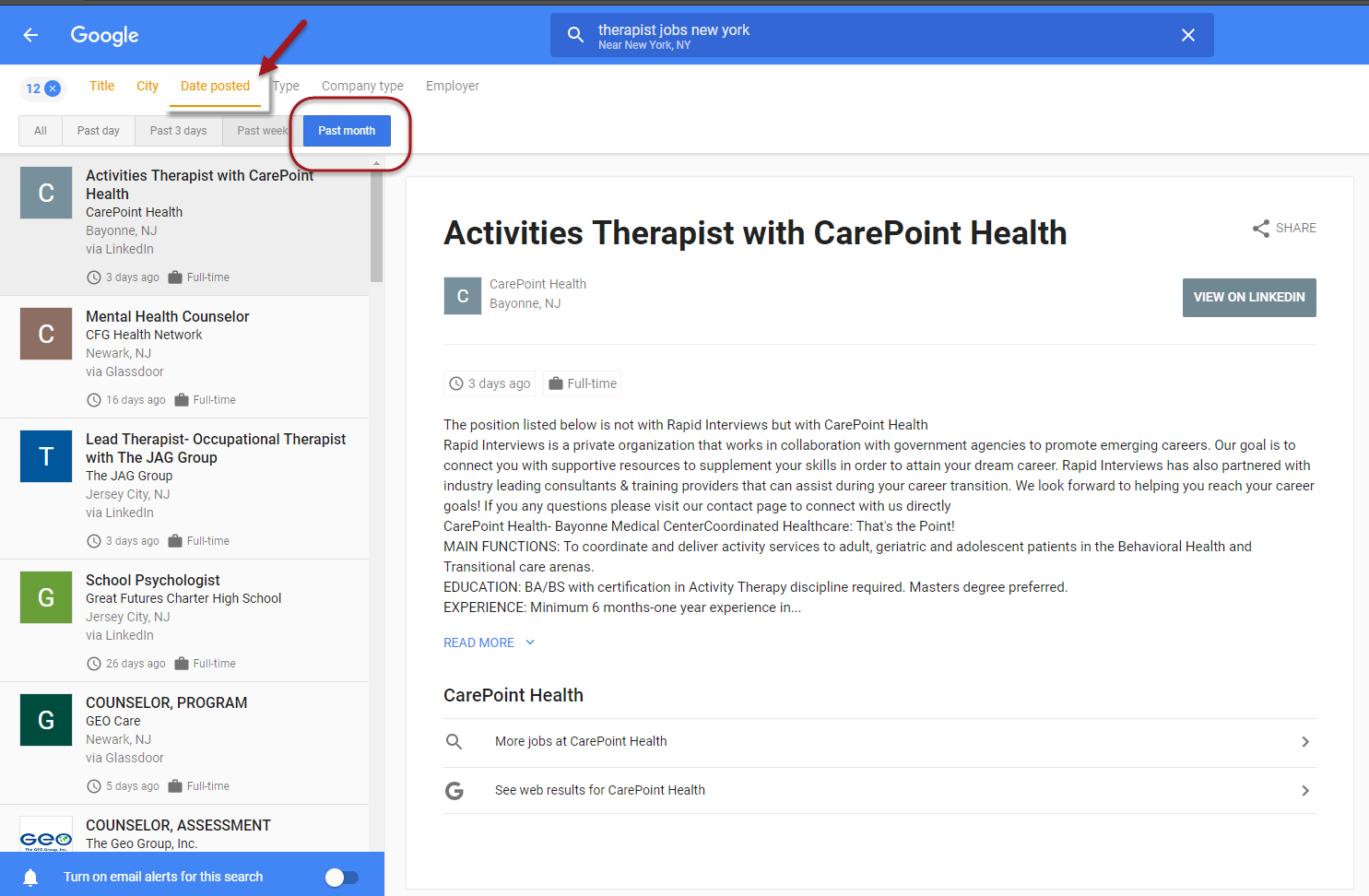Click the C logo in Activities Therapist list item
The image size is (1369, 896).
(46, 193)
